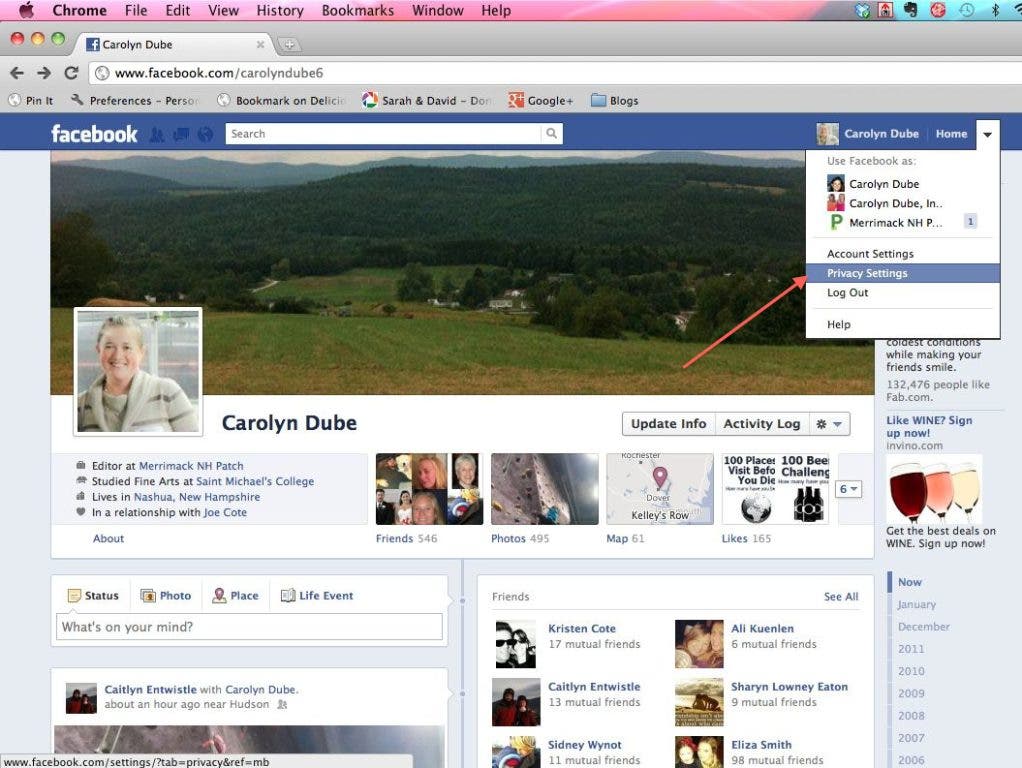Jump to January on the timeline
The width and height of the screenshot is (1022, 768).
point(916,604)
